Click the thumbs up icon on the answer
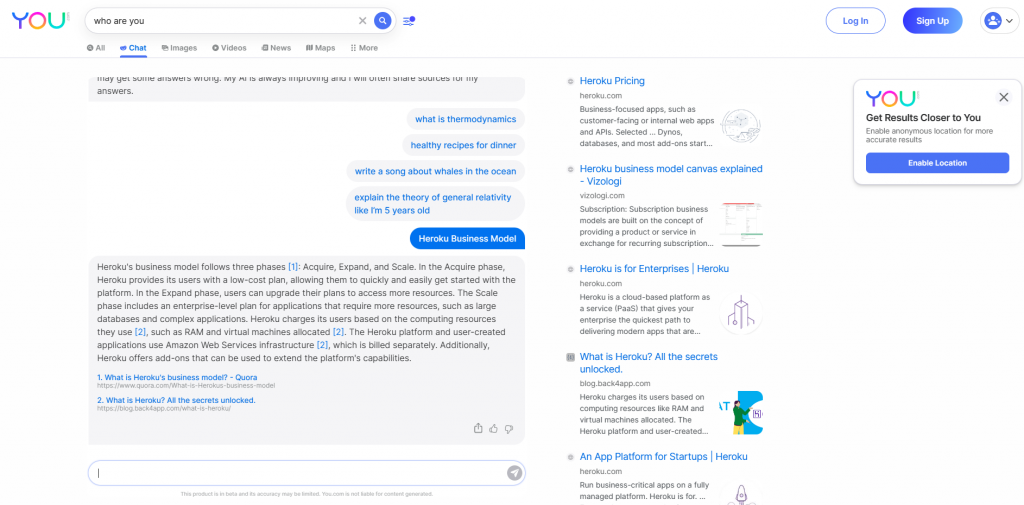 point(494,429)
